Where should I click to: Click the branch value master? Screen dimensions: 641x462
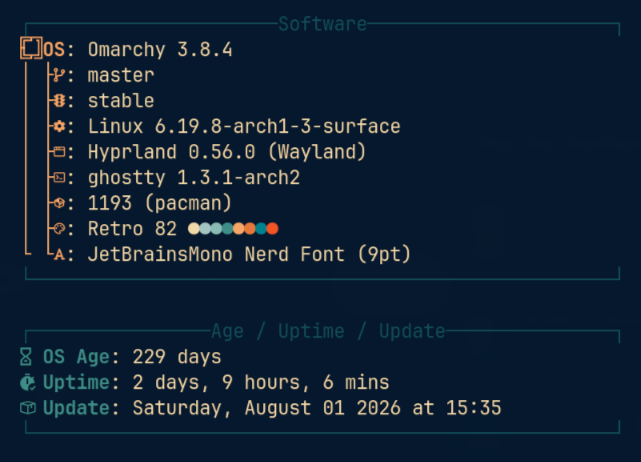[121, 75]
